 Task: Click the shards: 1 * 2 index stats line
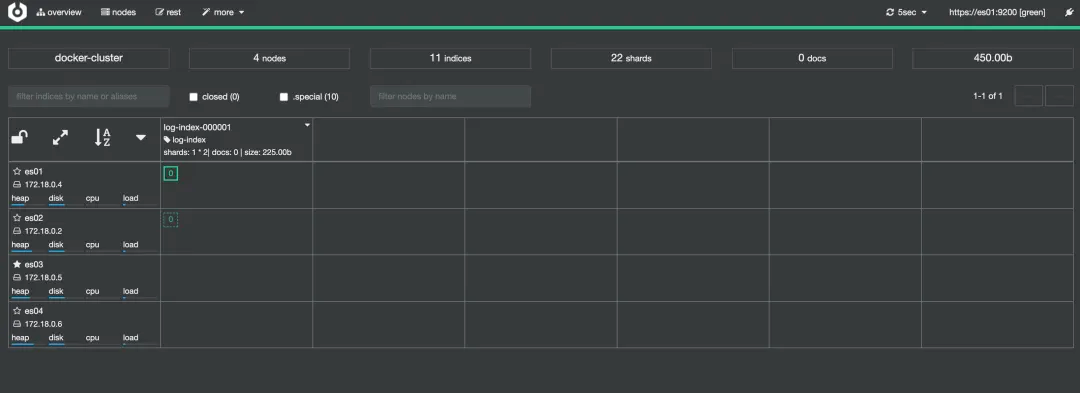tap(227, 153)
